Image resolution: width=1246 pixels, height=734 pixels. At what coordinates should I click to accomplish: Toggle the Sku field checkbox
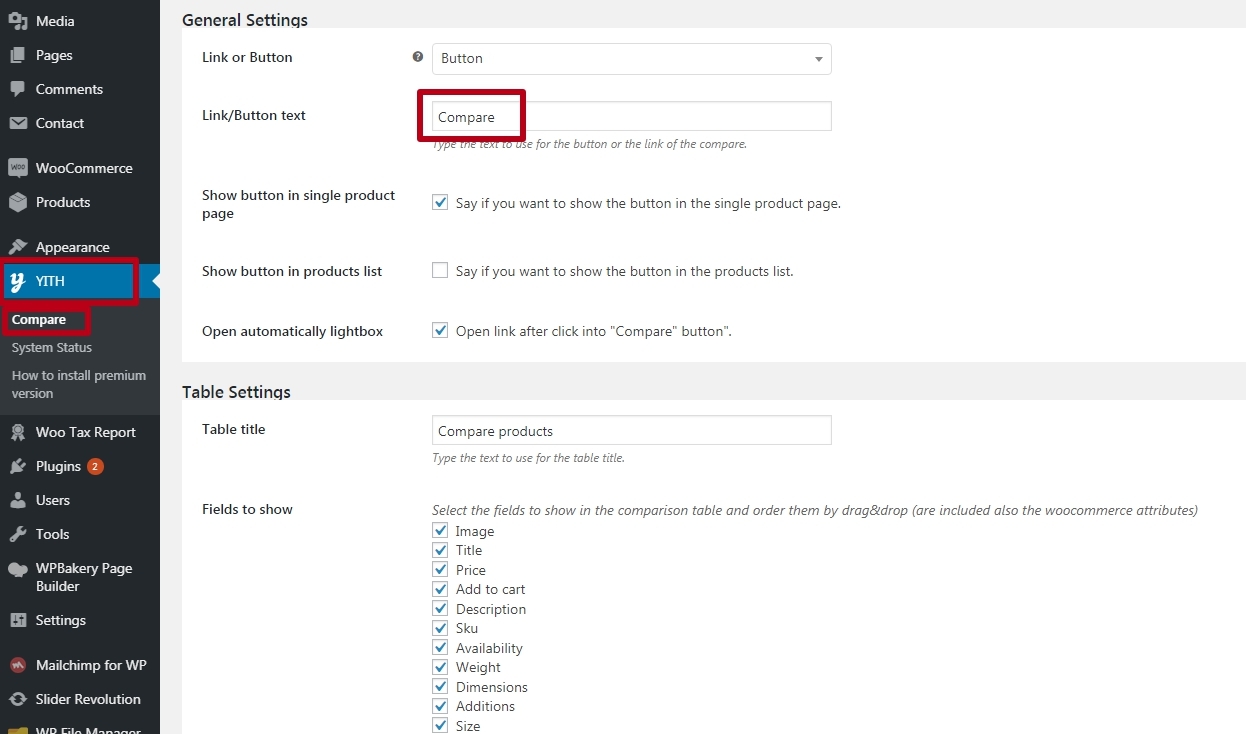[x=440, y=628]
